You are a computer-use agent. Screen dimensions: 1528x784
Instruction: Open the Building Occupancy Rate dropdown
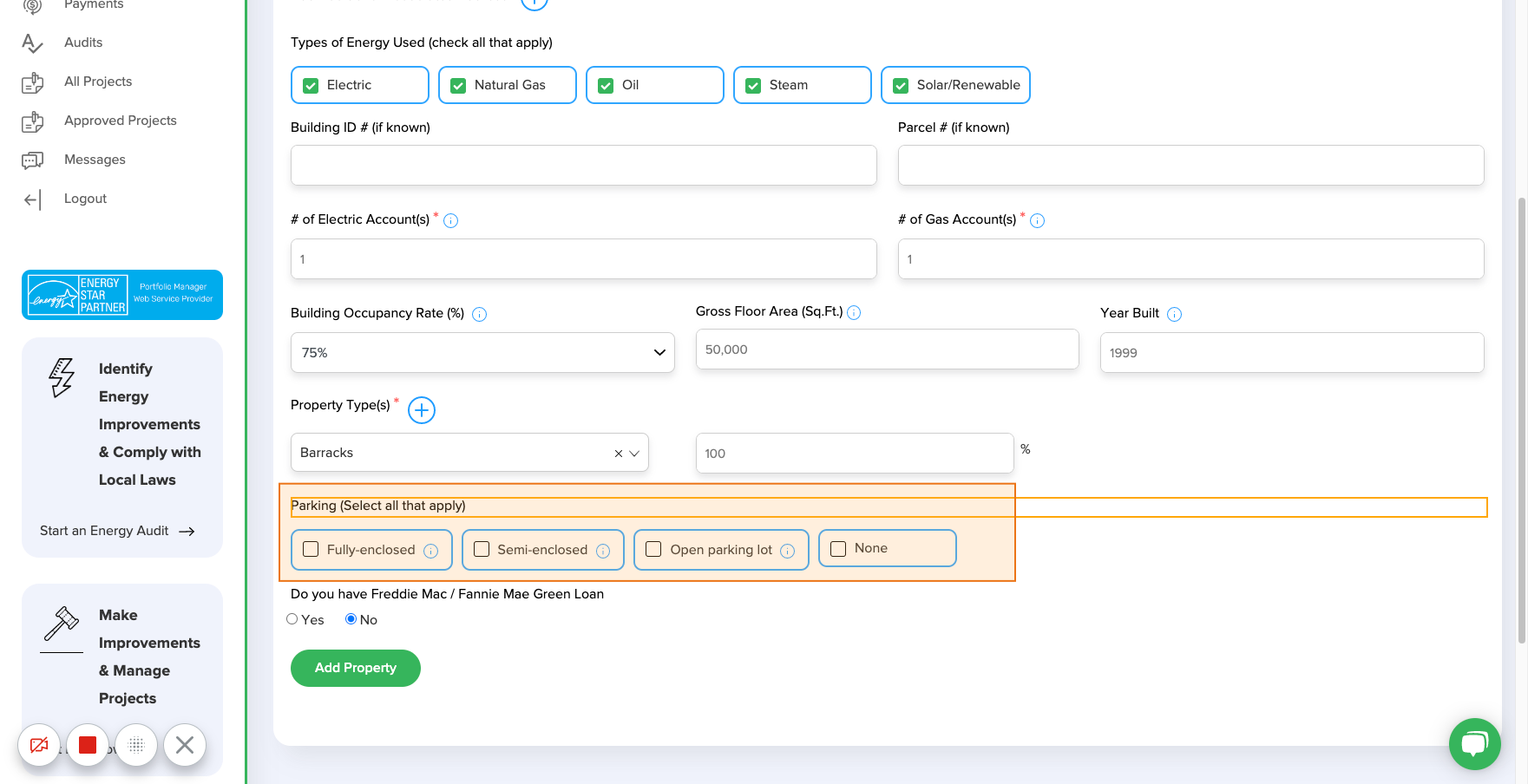pyautogui.click(x=482, y=352)
